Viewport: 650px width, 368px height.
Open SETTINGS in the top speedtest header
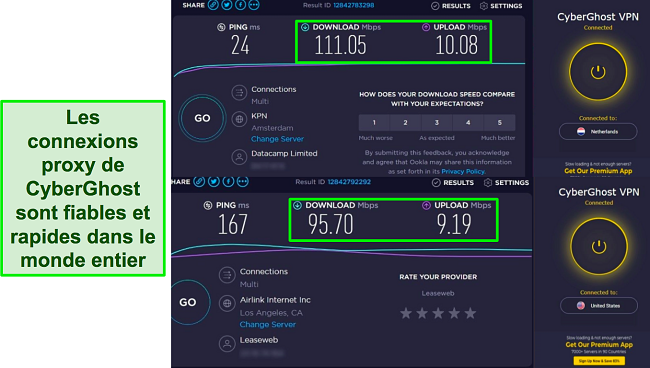[x=501, y=6]
